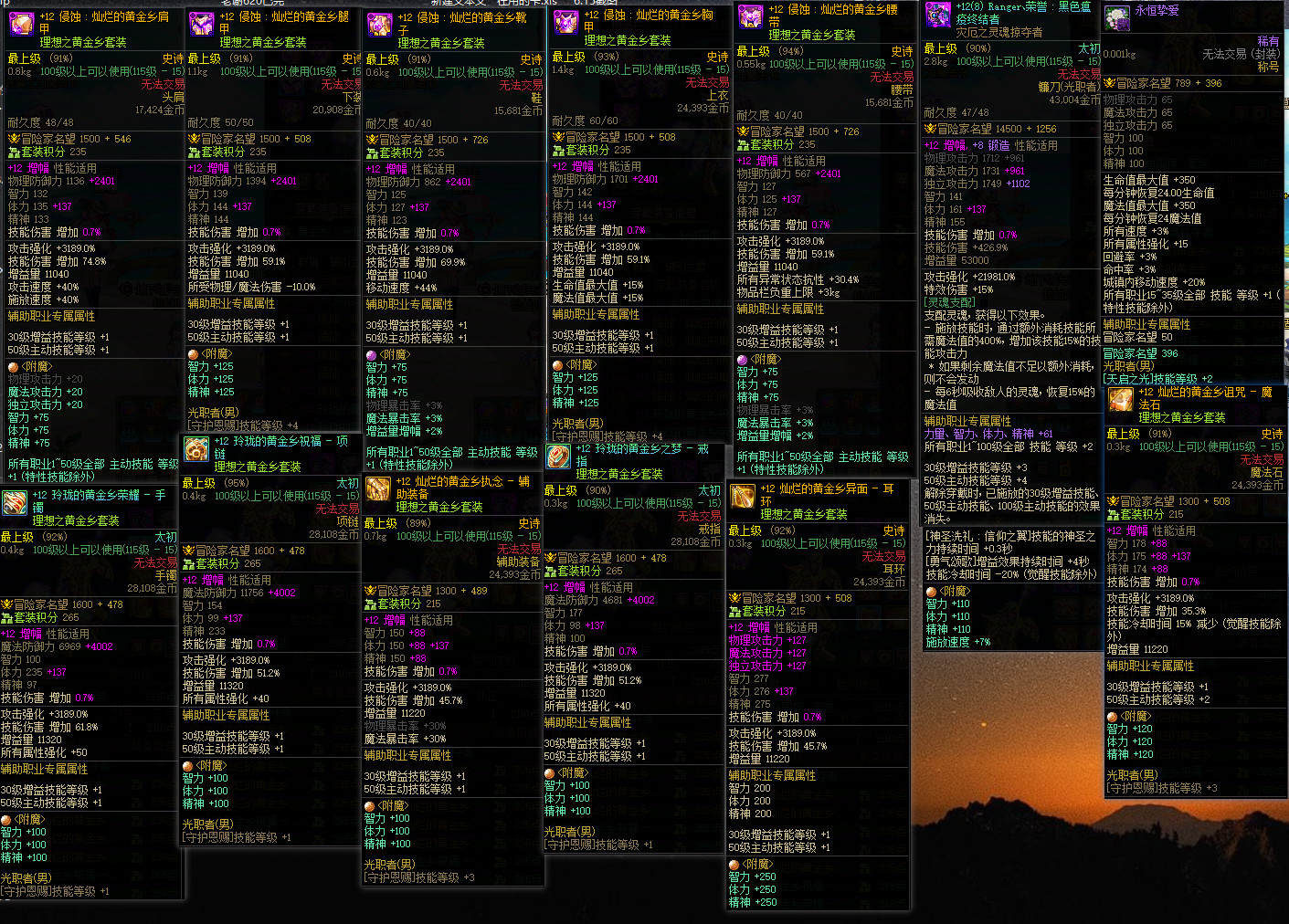The width and height of the screenshot is (1289, 924).
Task: Select the 黄金乡执念 辅助装备 icon
Action: point(378,489)
